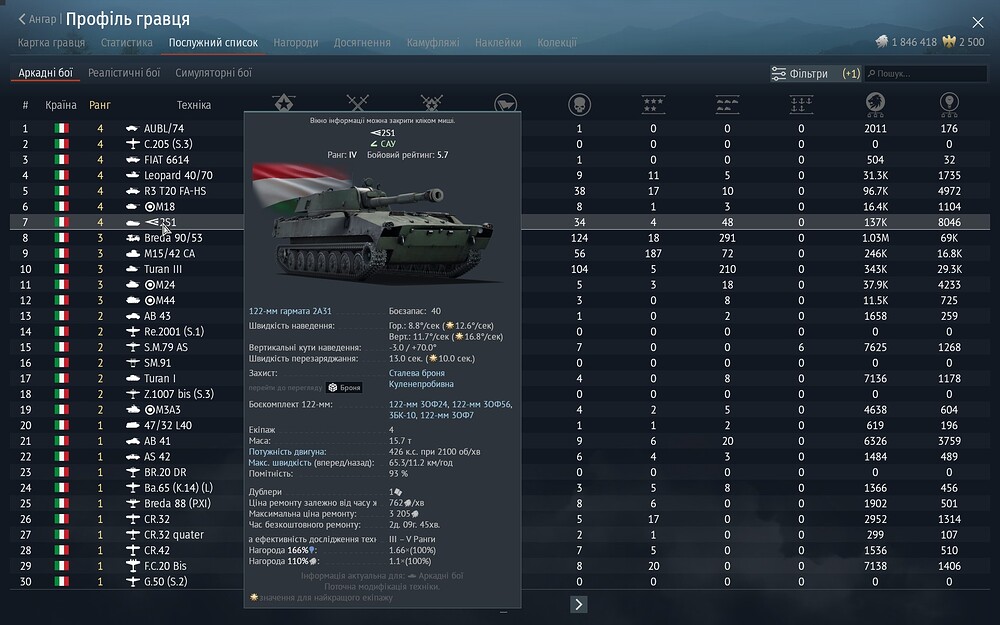Sort by the five stars column icon
This screenshot has height=625, width=1000.
tap(653, 105)
